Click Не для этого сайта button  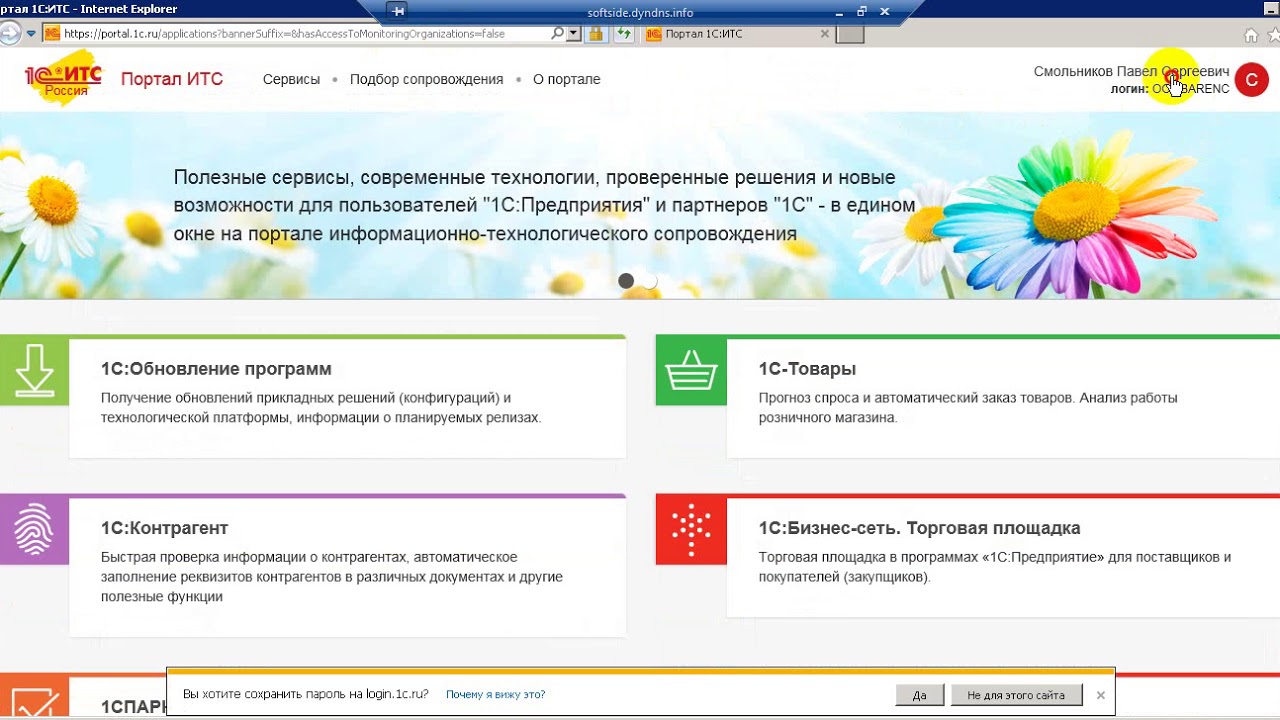pos(1016,695)
